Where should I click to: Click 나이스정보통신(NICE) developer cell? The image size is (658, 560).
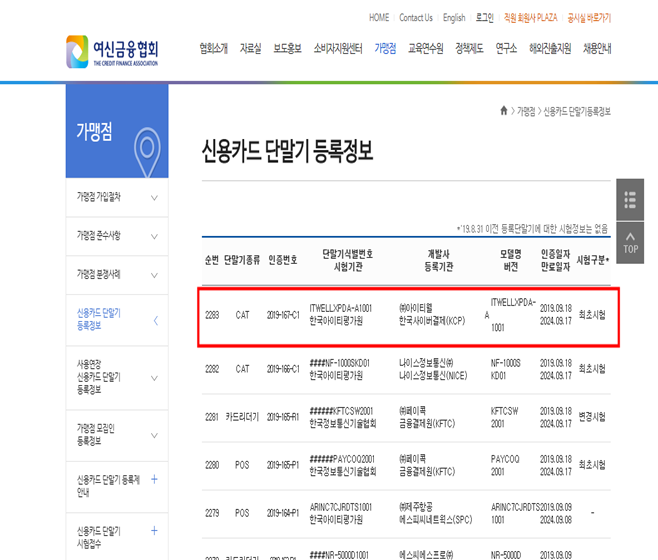click(x=433, y=376)
